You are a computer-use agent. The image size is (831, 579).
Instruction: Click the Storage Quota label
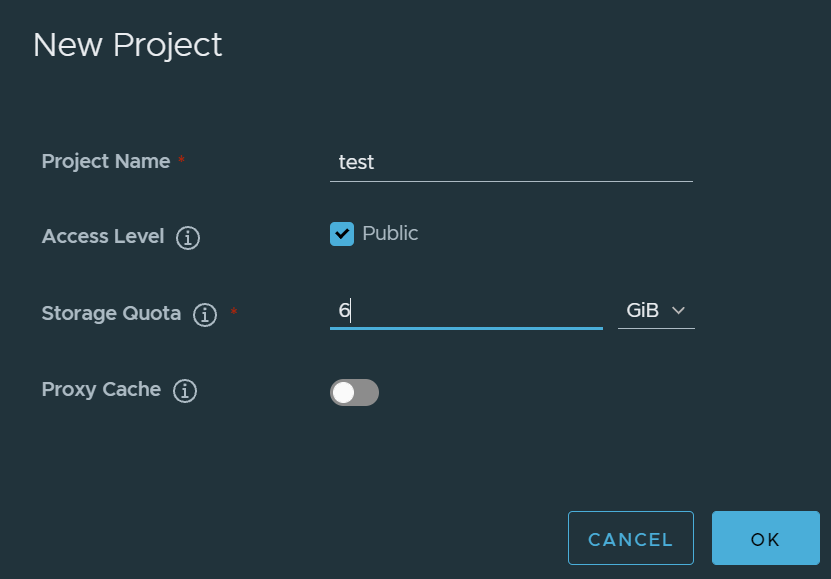tap(111, 313)
